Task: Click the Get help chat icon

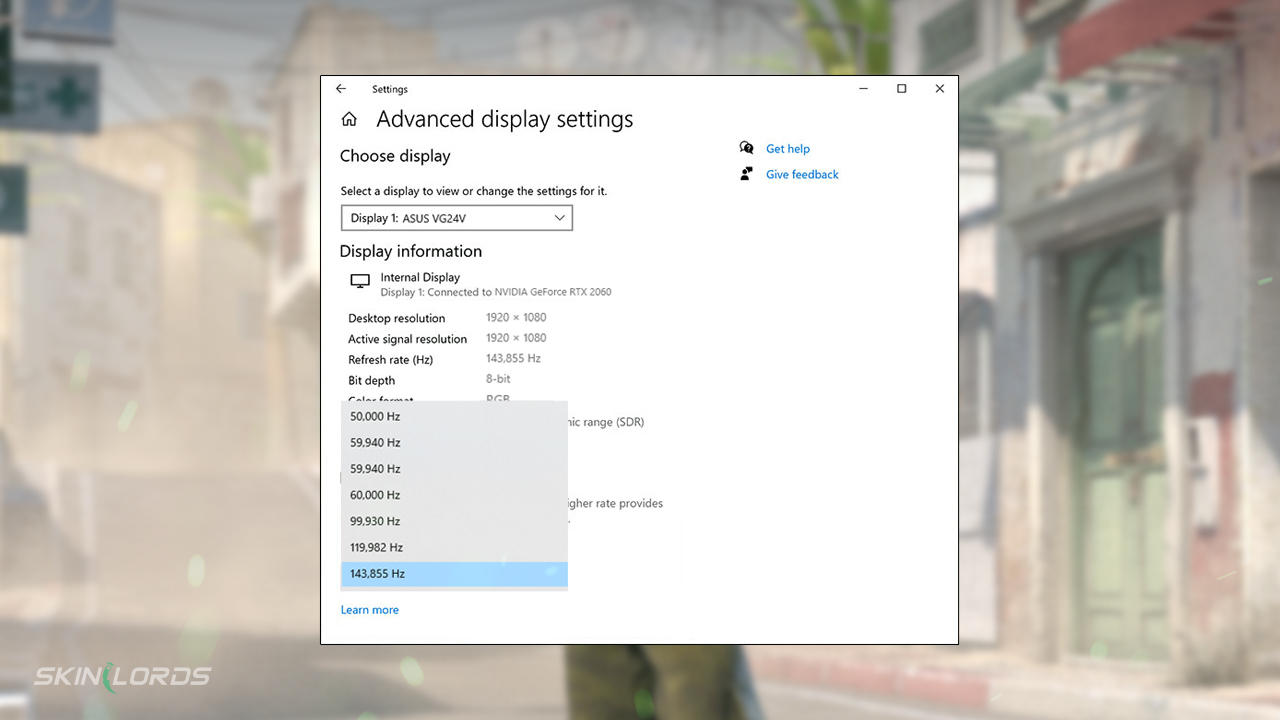Action: point(747,148)
